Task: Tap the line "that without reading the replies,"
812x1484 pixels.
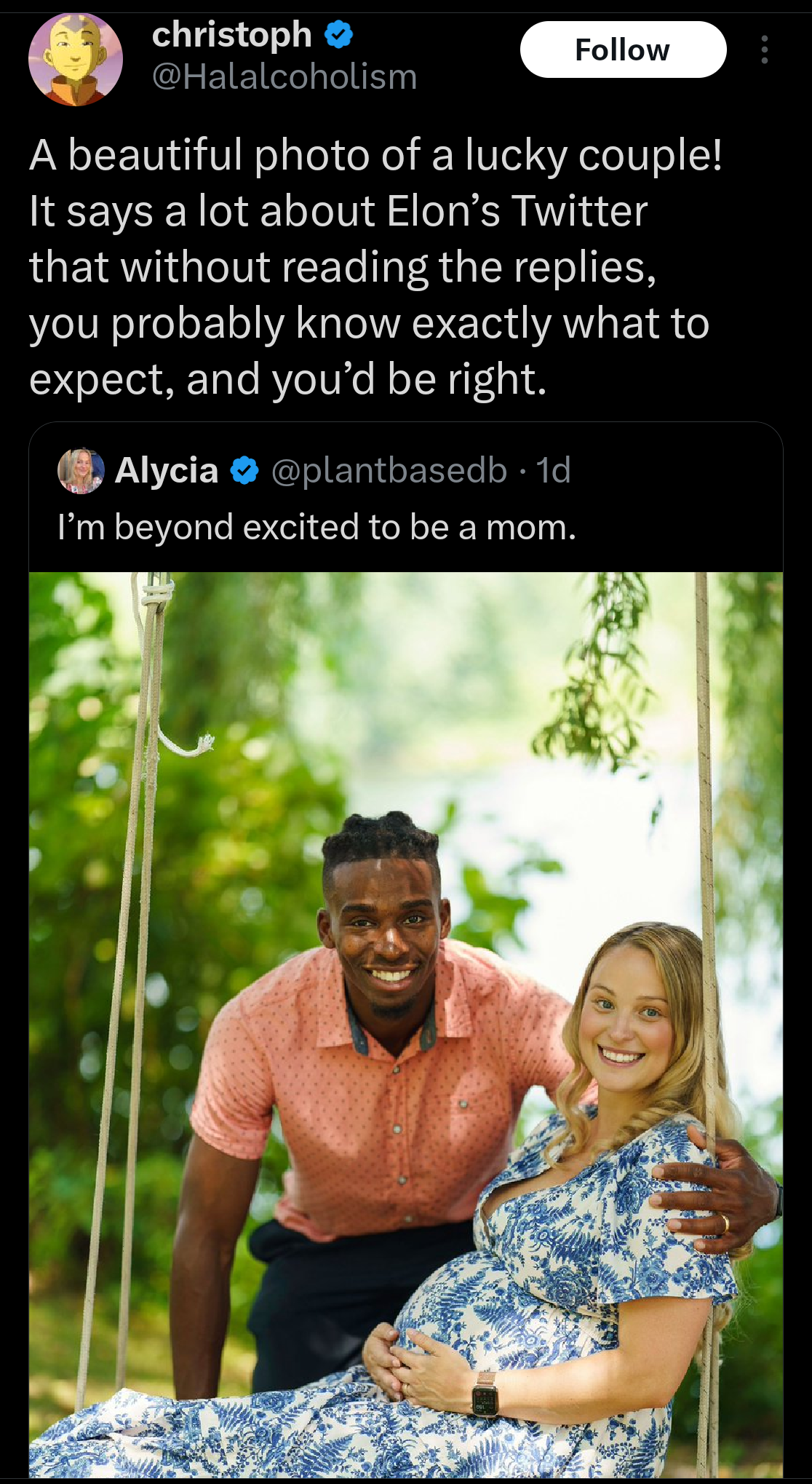Action: pos(343,267)
